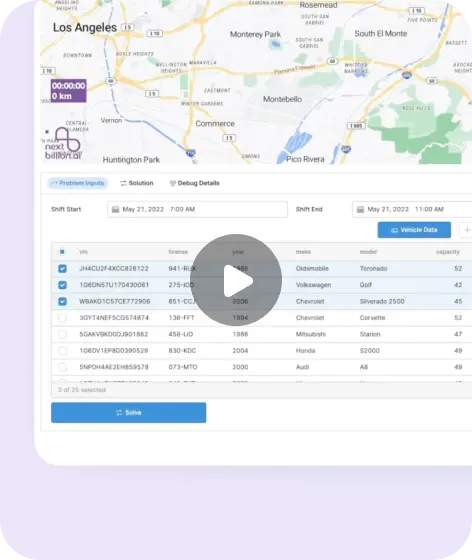Sort by the make column header
Image resolution: width=472 pixels, height=560 pixels.
coord(303,252)
